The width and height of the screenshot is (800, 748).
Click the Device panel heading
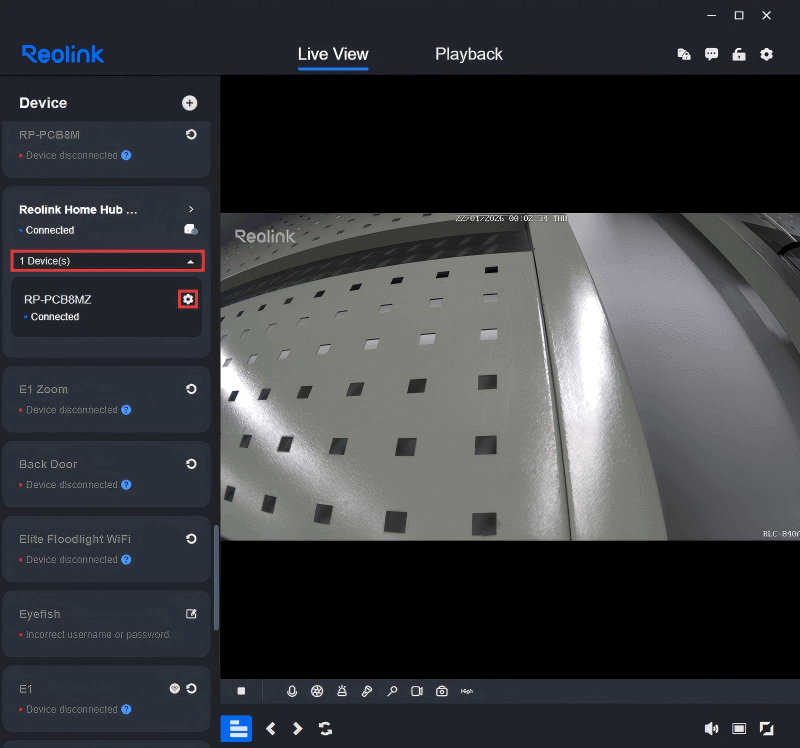43,103
